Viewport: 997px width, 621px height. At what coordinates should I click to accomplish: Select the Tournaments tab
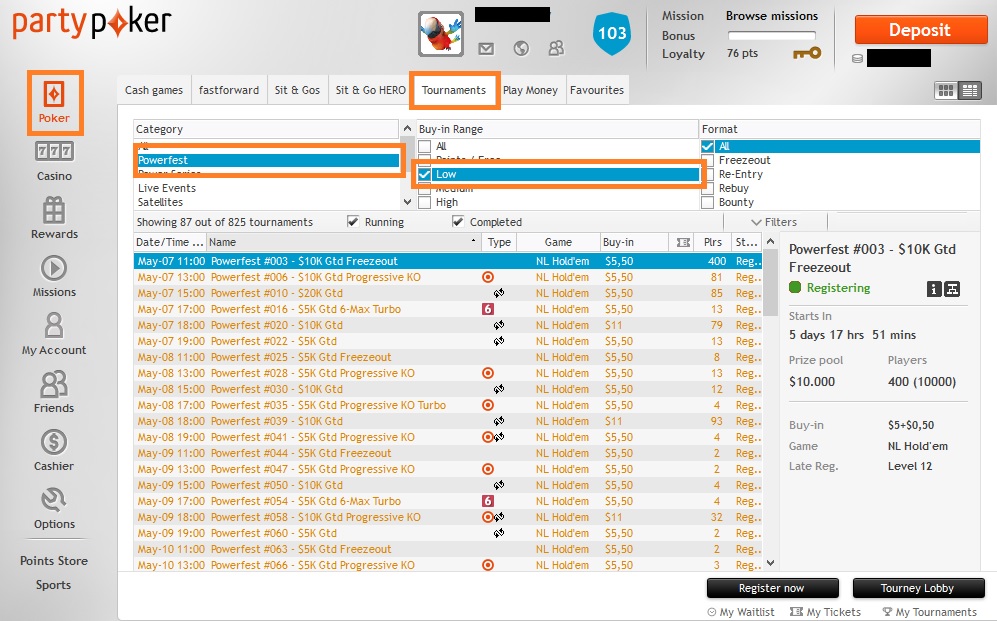pyautogui.click(x=454, y=90)
